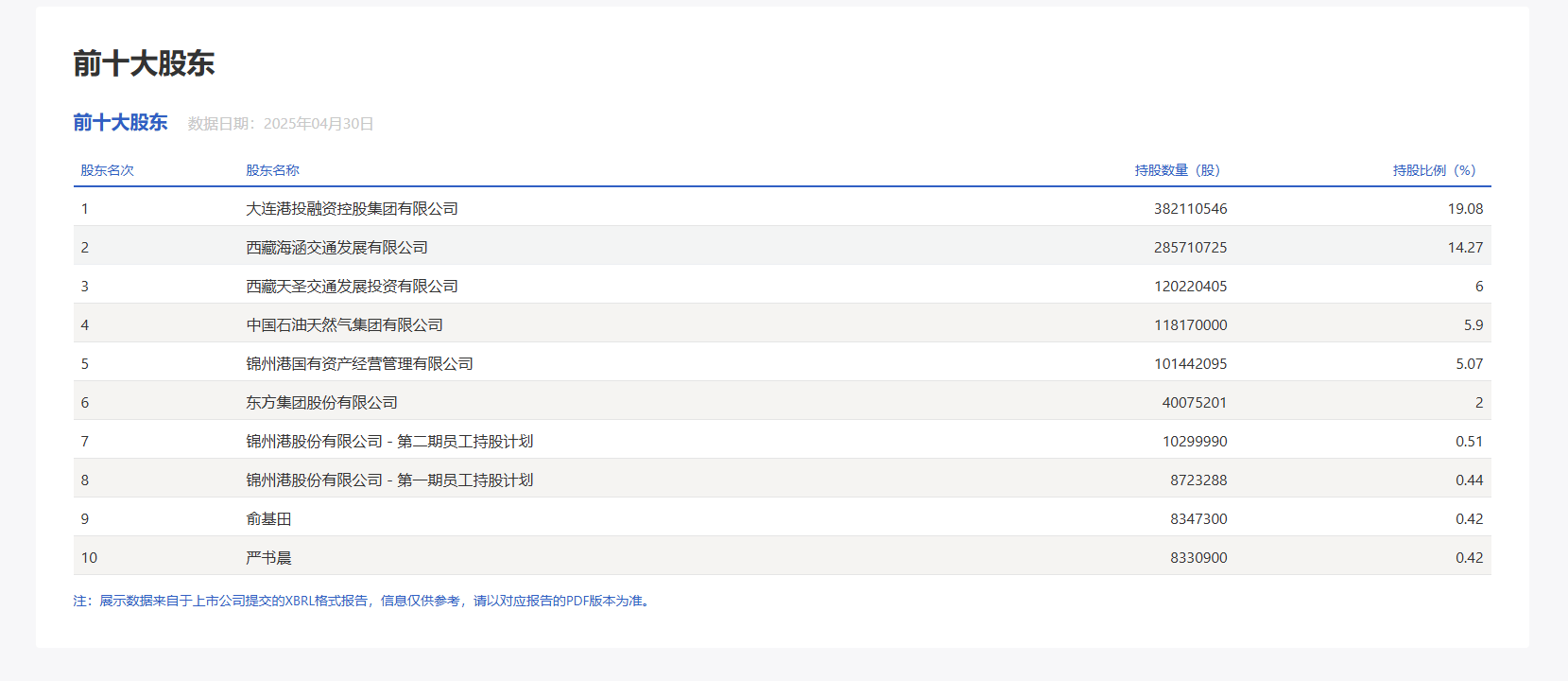The image size is (1568, 681).
Task: Click percentage 2 in 东方集团 row
Action: [x=1479, y=402]
